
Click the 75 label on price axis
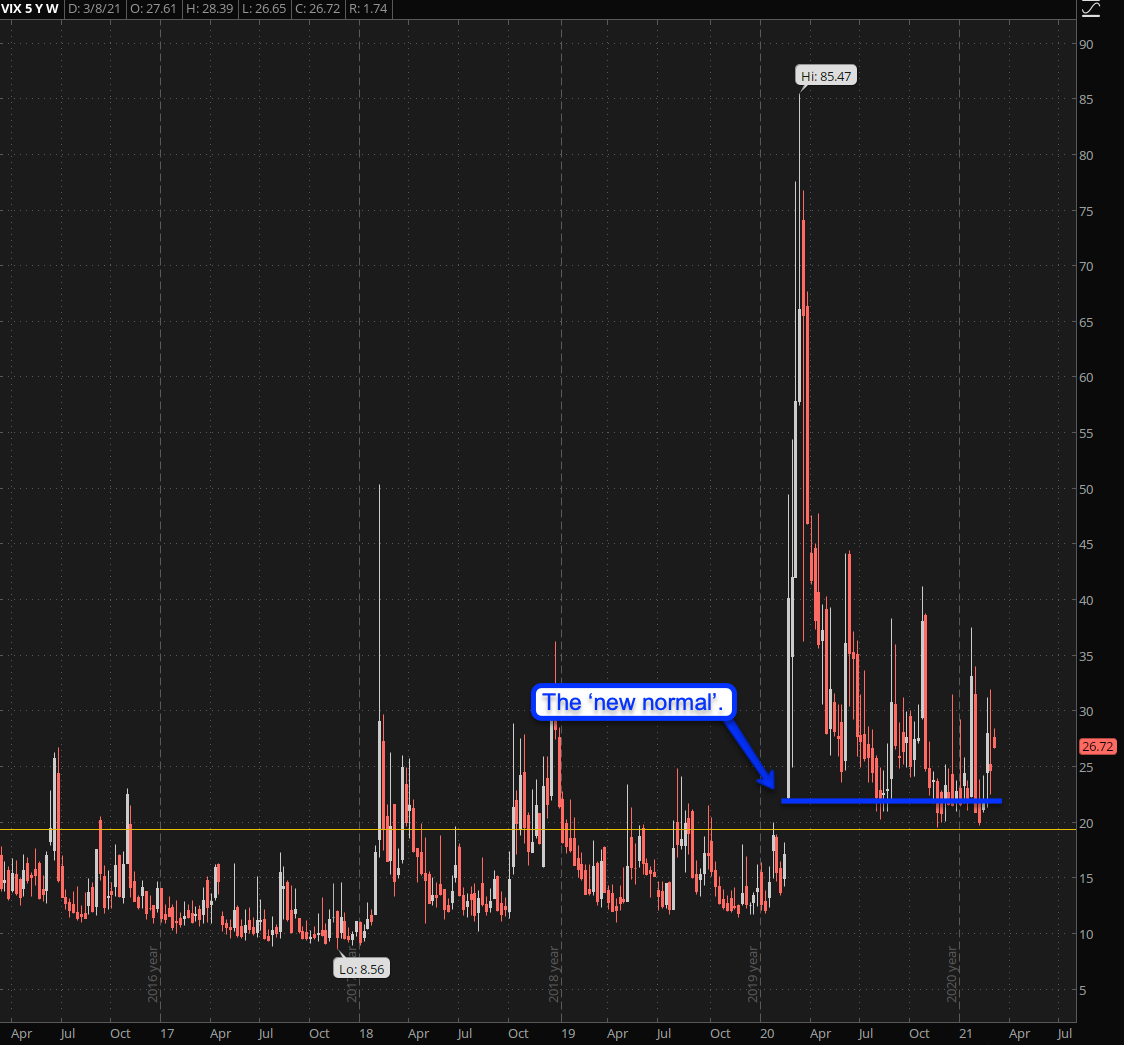[1087, 211]
